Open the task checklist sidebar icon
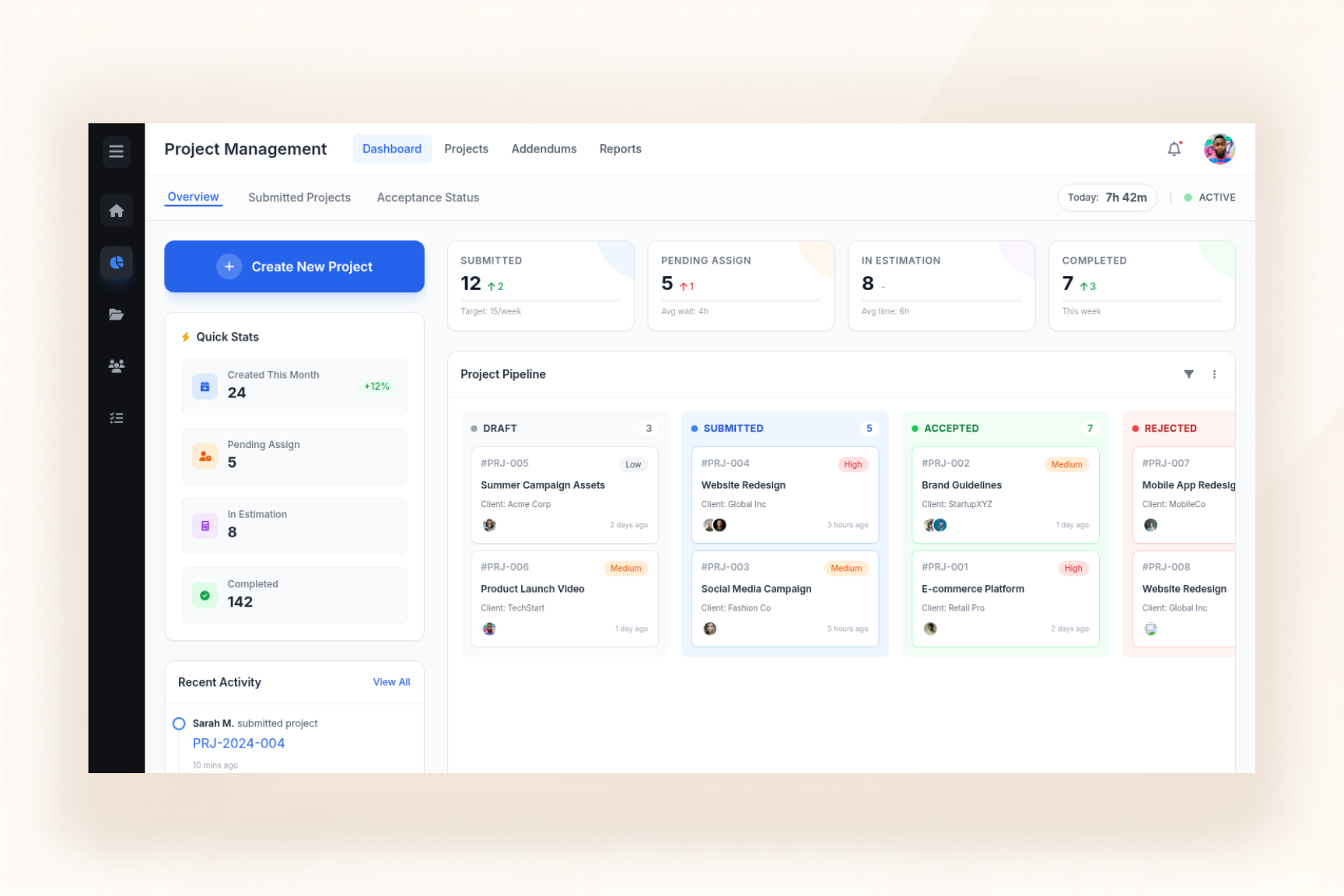This screenshot has width=1344, height=896. [117, 418]
